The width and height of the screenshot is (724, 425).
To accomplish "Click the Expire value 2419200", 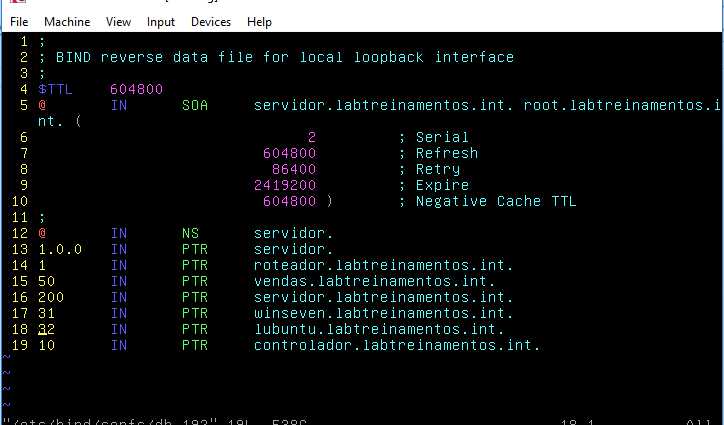I will tap(285, 185).
